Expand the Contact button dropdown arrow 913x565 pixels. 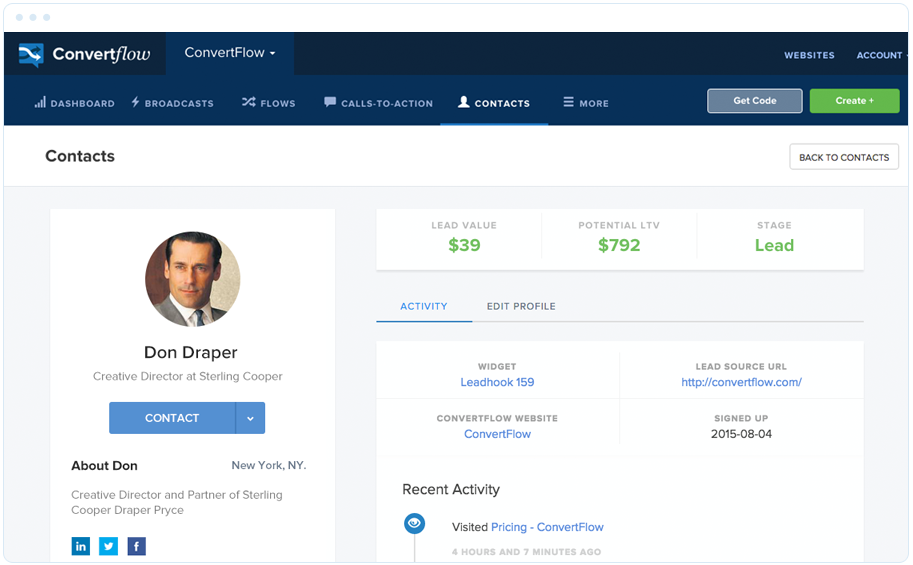pyautogui.click(x=250, y=418)
